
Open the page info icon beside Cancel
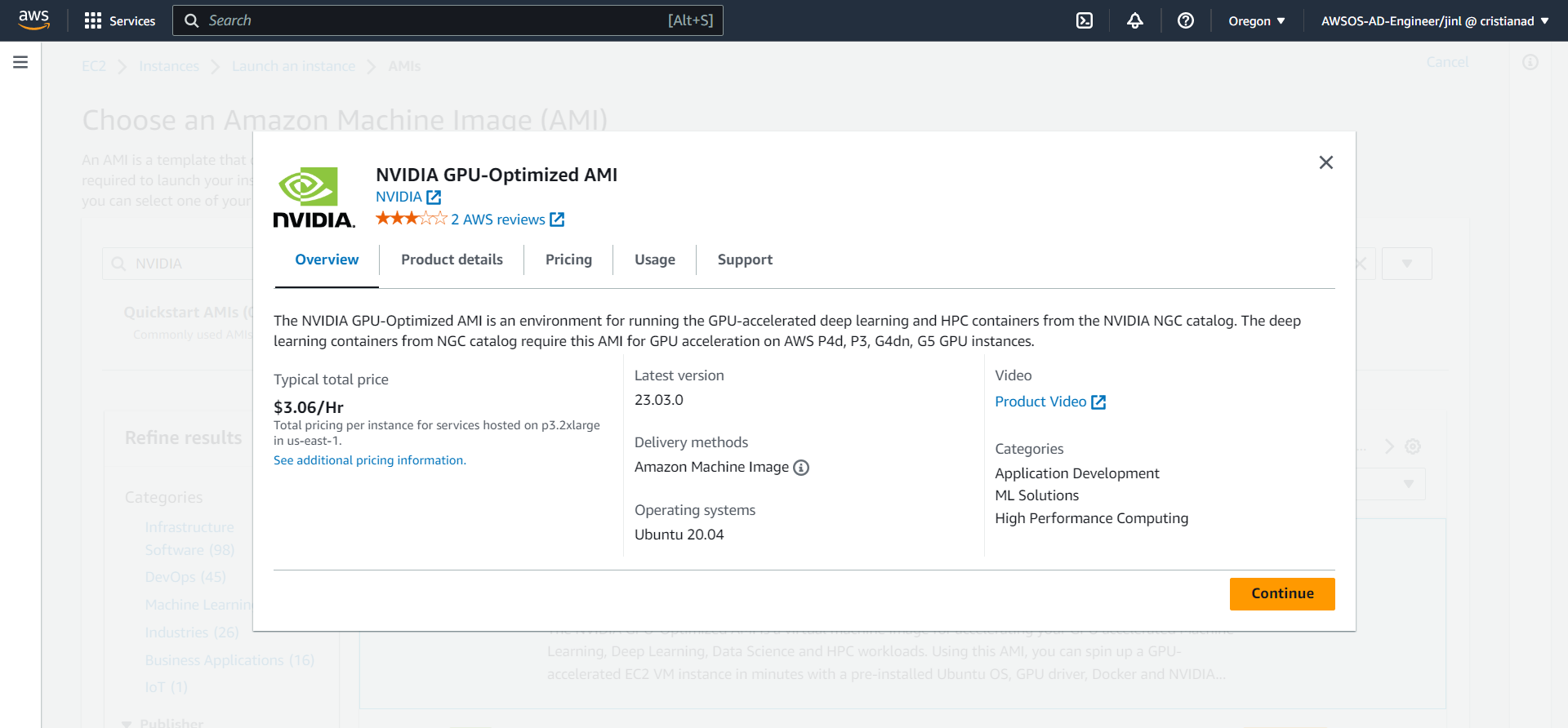[1530, 62]
